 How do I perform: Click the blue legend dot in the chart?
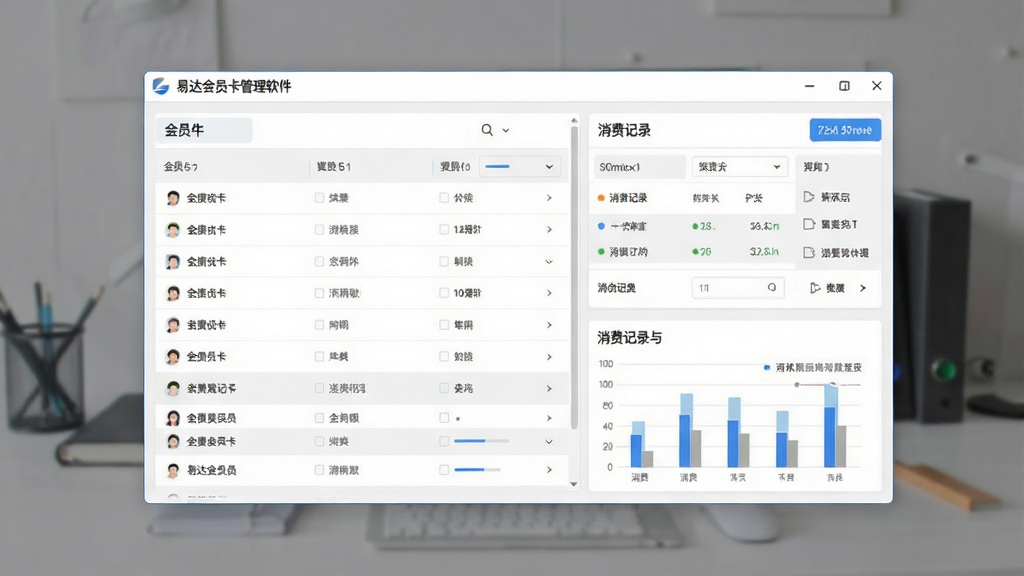click(767, 368)
